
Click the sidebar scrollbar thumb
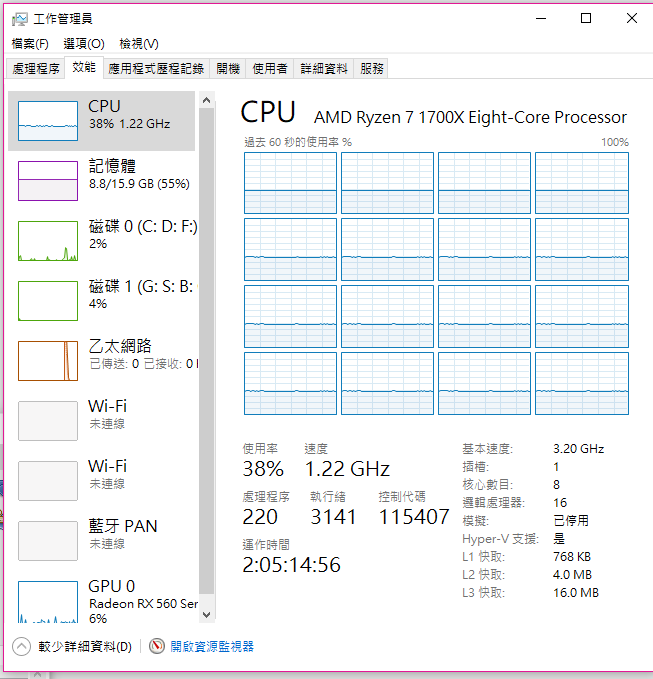(207, 351)
